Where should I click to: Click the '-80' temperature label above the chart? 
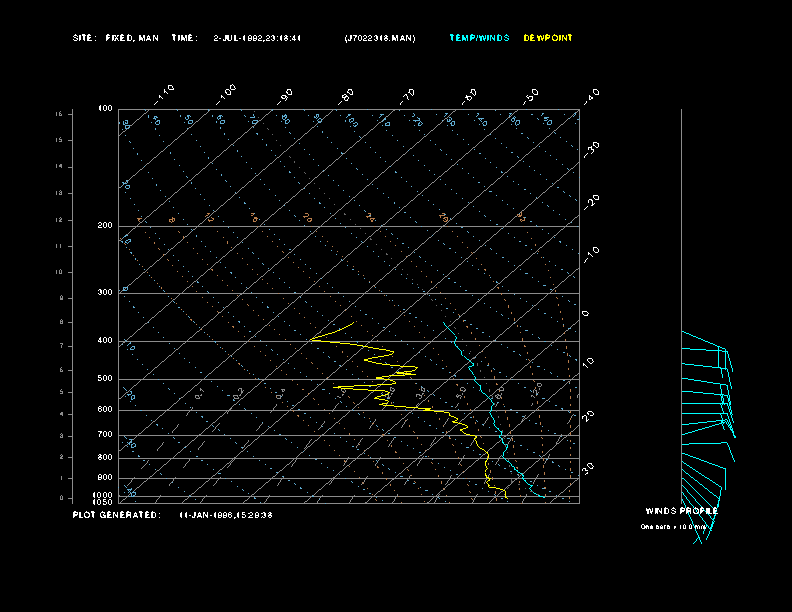345,96
